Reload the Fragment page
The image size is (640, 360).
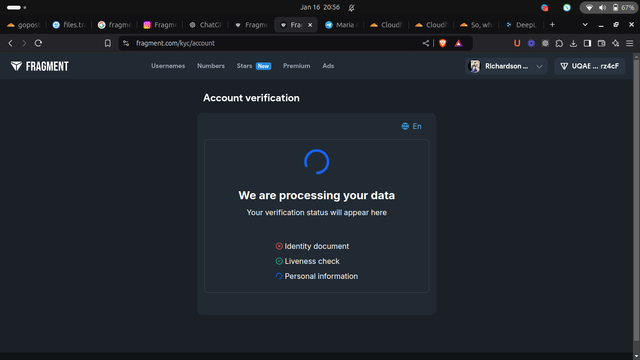point(38,43)
